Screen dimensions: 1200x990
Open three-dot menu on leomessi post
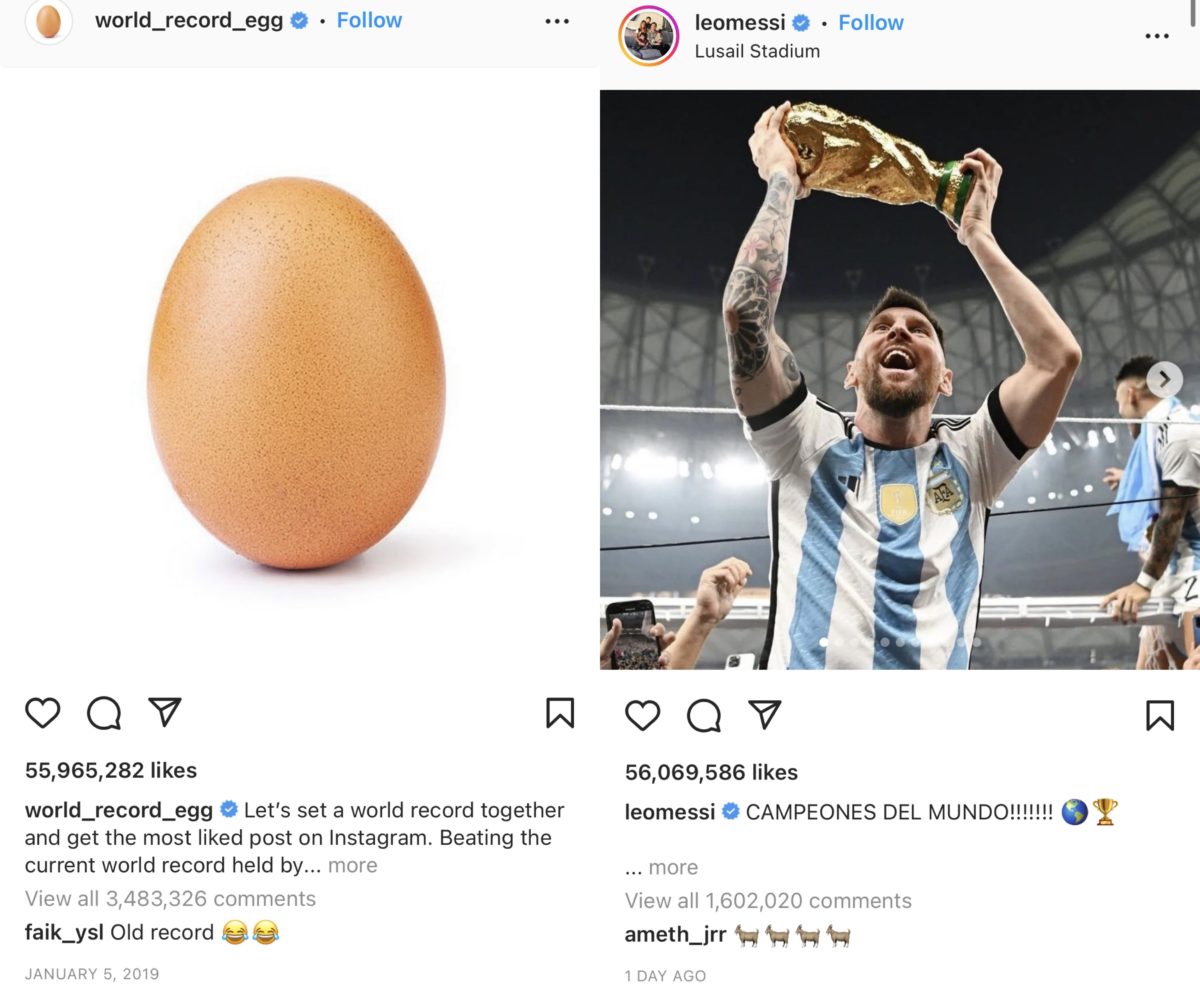click(1157, 36)
